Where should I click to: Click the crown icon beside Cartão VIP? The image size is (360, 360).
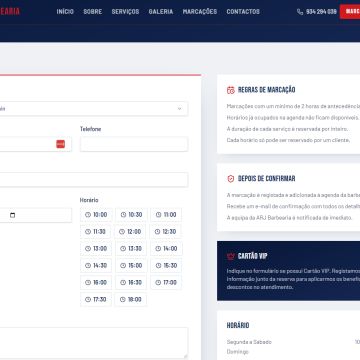[231, 256]
